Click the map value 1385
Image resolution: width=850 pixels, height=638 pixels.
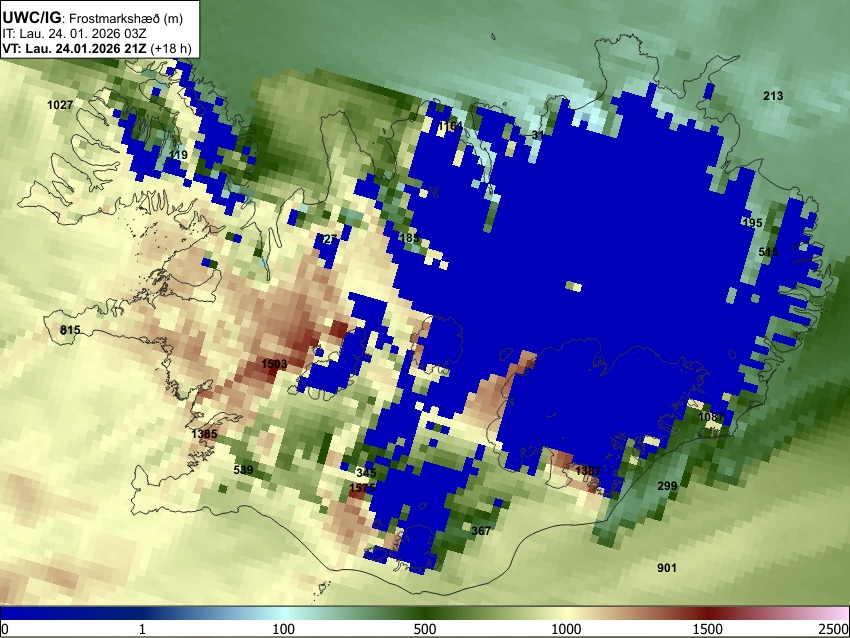[x=204, y=434]
